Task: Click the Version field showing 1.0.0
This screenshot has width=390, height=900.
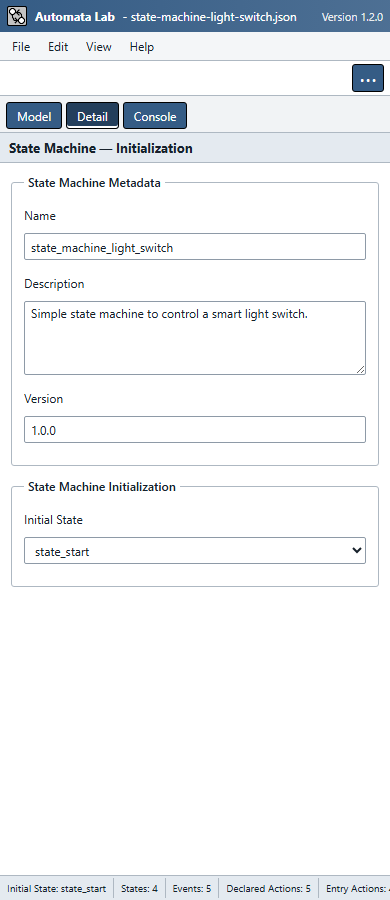Action: [195, 430]
